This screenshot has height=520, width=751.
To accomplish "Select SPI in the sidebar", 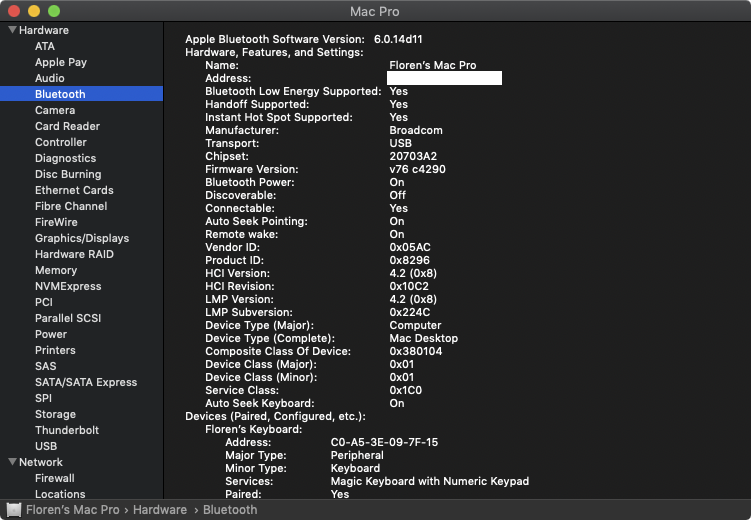I will coord(43,398).
